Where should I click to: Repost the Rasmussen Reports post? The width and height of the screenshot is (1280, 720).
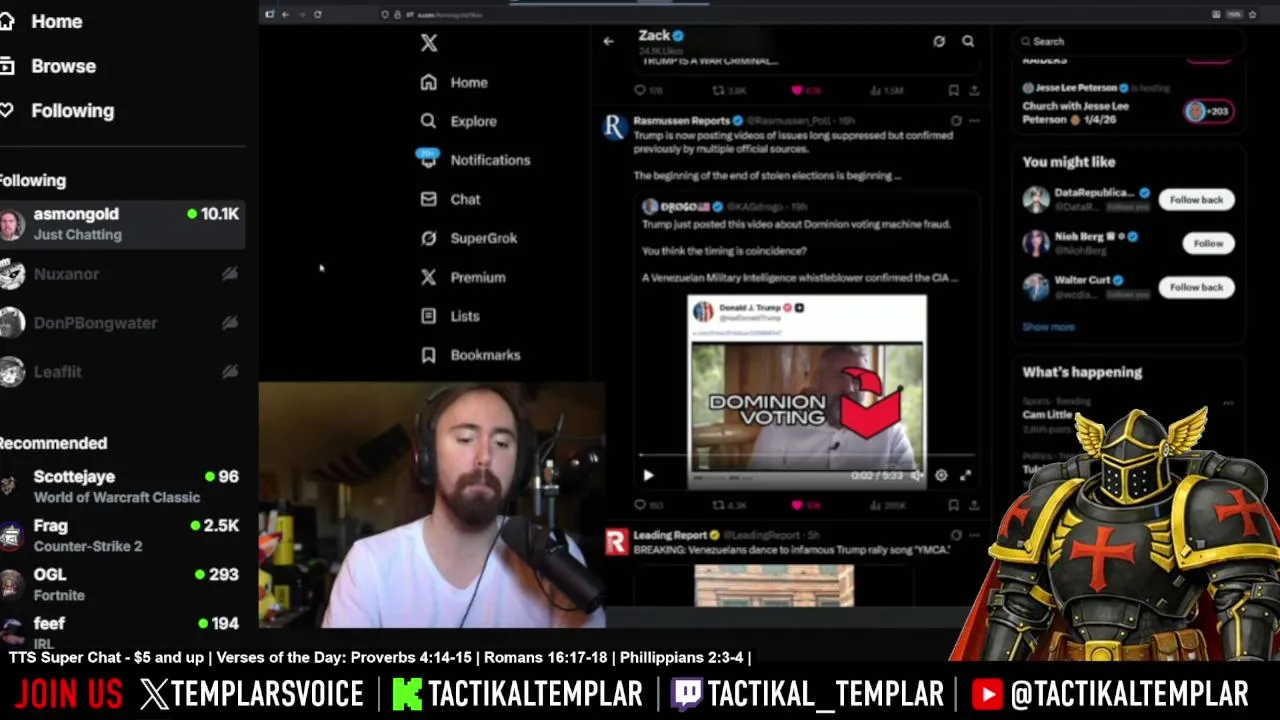click(718, 505)
